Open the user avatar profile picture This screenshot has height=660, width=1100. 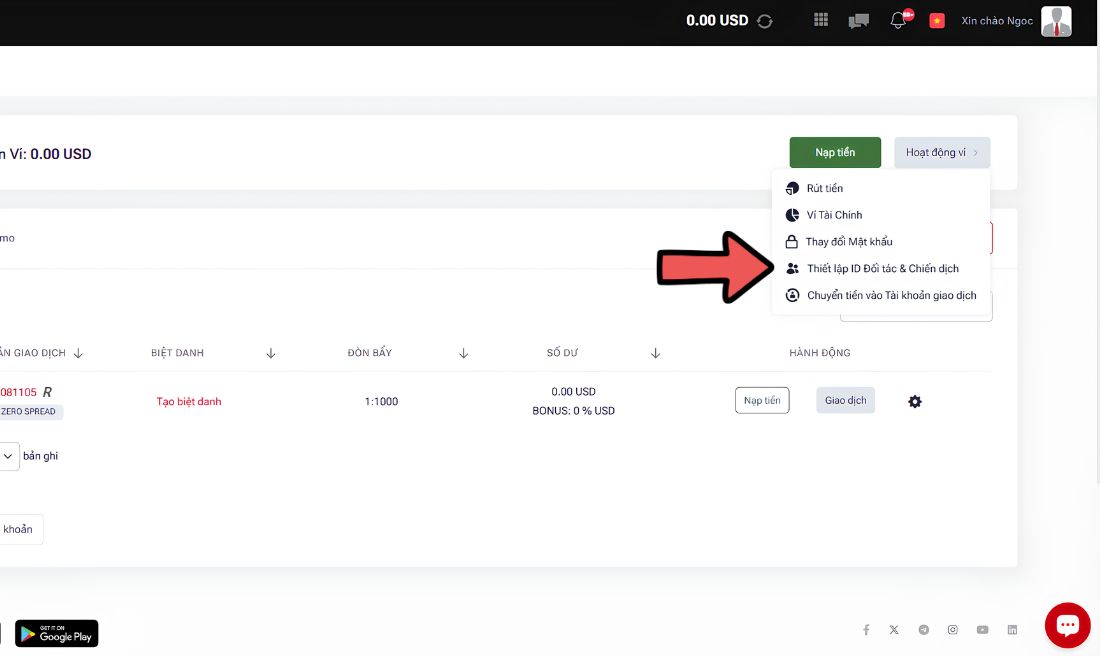click(1056, 21)
